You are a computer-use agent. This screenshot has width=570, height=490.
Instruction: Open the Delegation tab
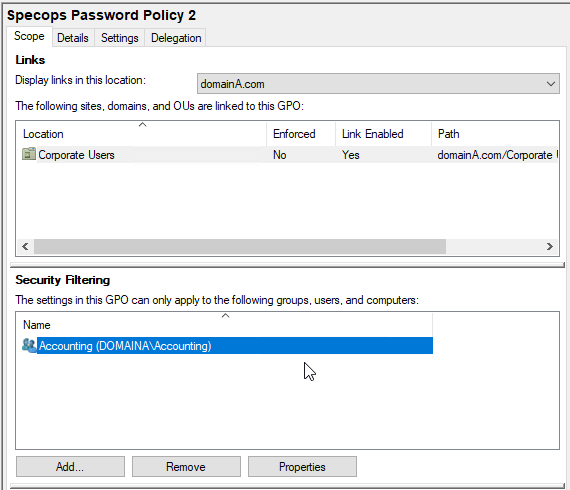click(176, 38)
